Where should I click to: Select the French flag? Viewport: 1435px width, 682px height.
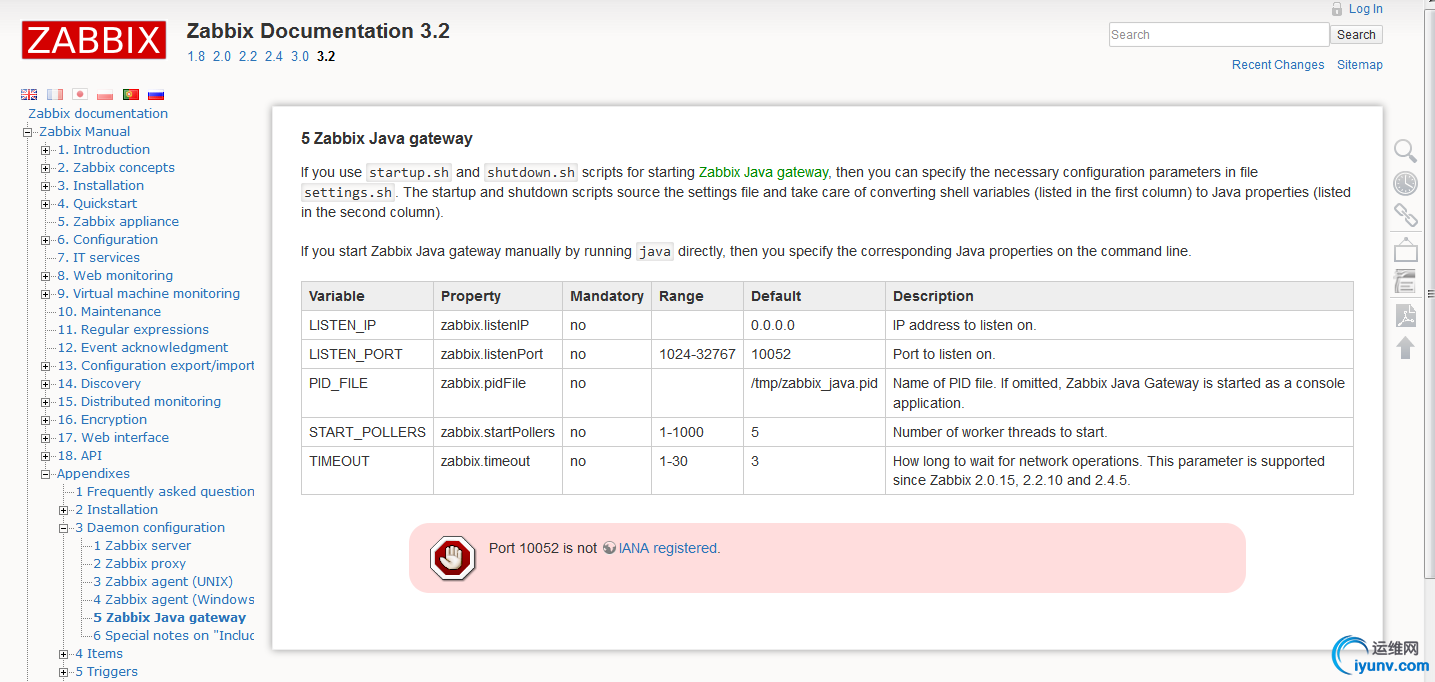coord(55,94)
